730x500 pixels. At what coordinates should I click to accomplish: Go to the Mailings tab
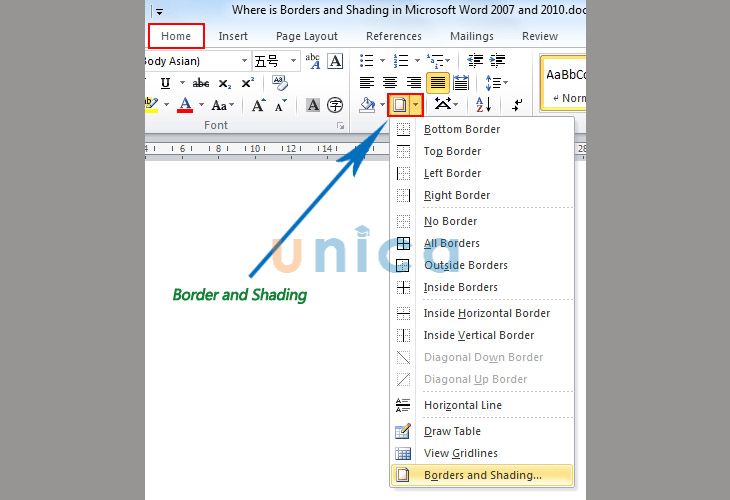[472, 36]
